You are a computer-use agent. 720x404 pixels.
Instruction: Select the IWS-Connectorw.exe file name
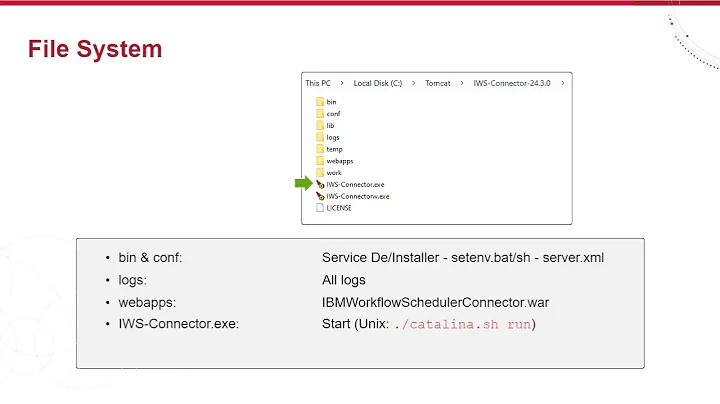click(358, 196)
